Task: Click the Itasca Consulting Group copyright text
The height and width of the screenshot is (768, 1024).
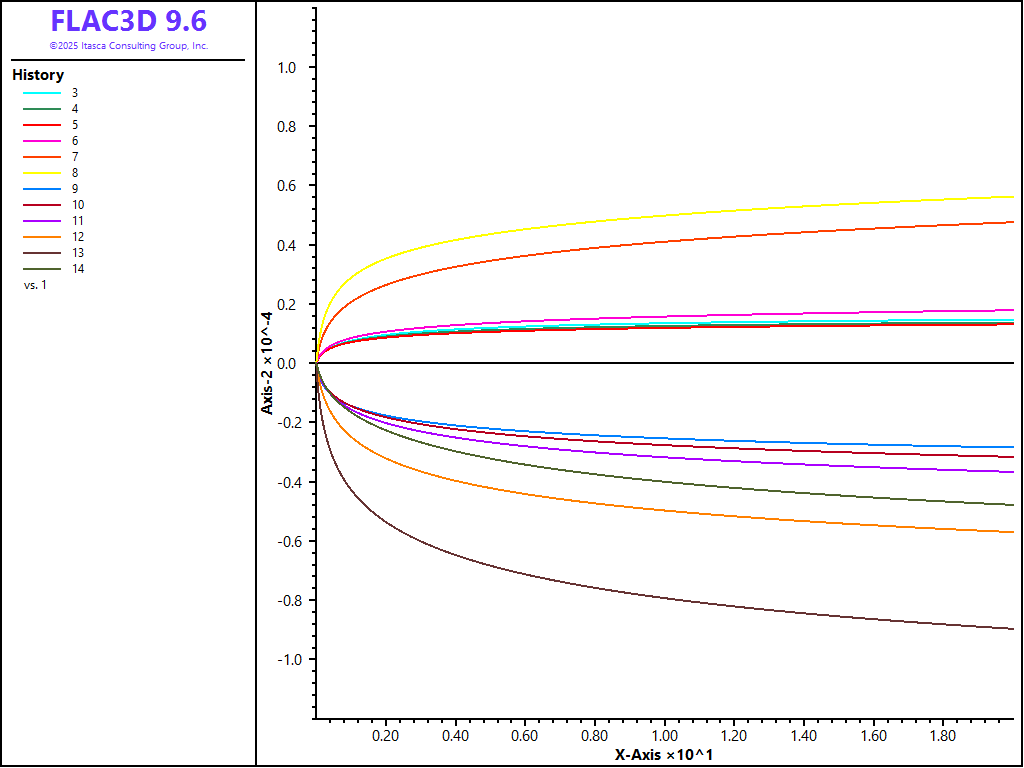Action: (128, 46)
